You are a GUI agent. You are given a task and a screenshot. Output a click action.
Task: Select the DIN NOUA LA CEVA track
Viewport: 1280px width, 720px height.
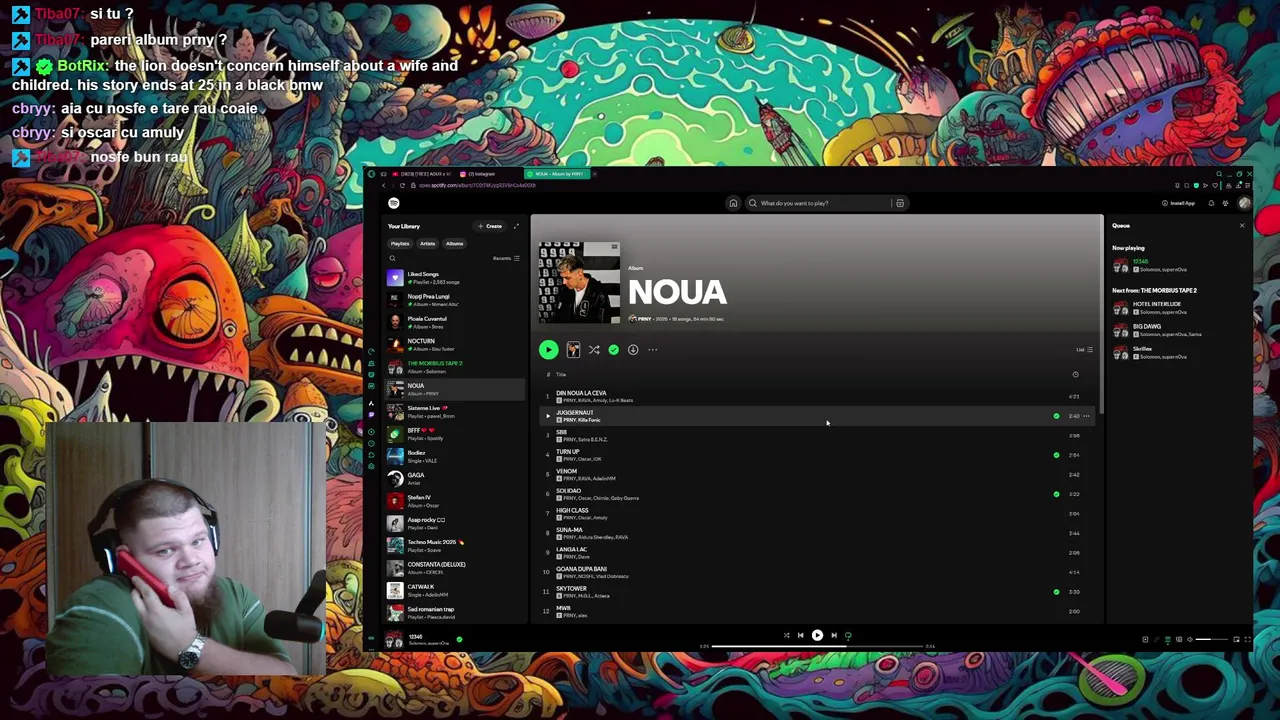click(x=816, y=396)
